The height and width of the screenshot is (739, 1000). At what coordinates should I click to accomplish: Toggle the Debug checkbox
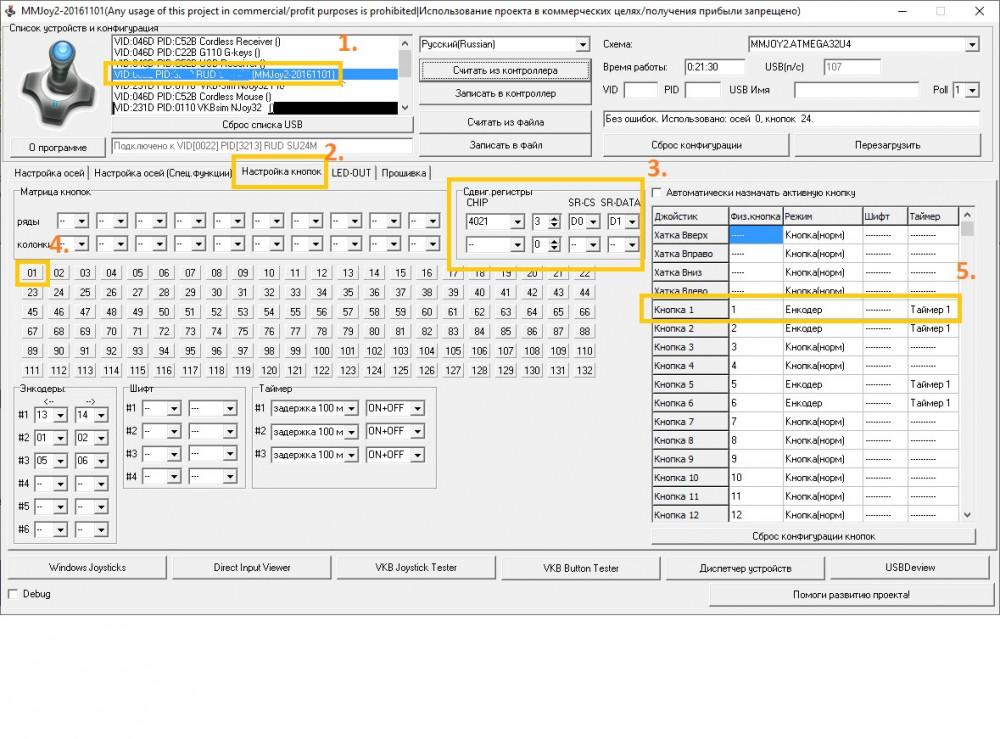click(x=13, y=593)
